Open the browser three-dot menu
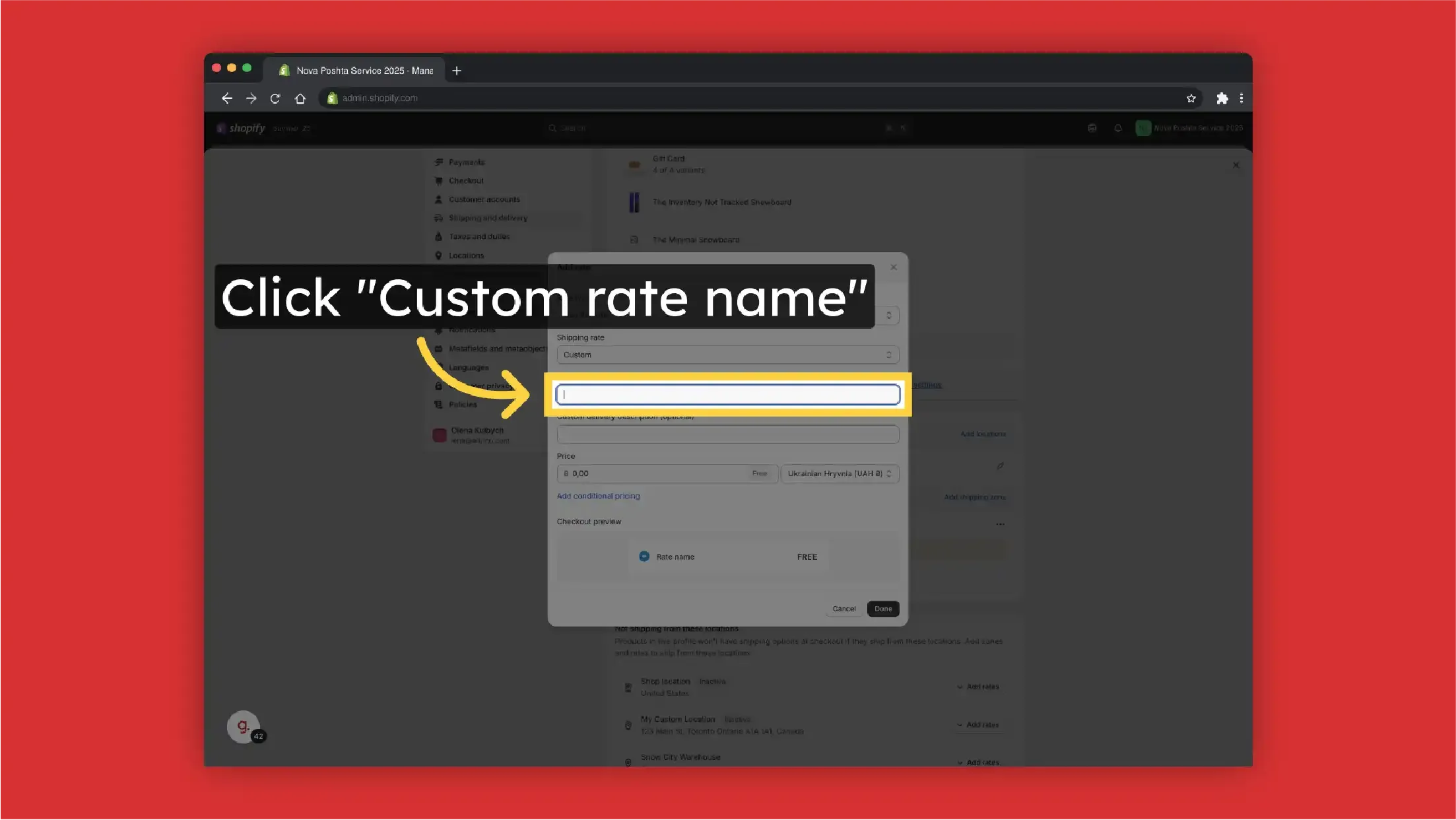This screenshot has height=820, width=1456. tap(1241, 98)
